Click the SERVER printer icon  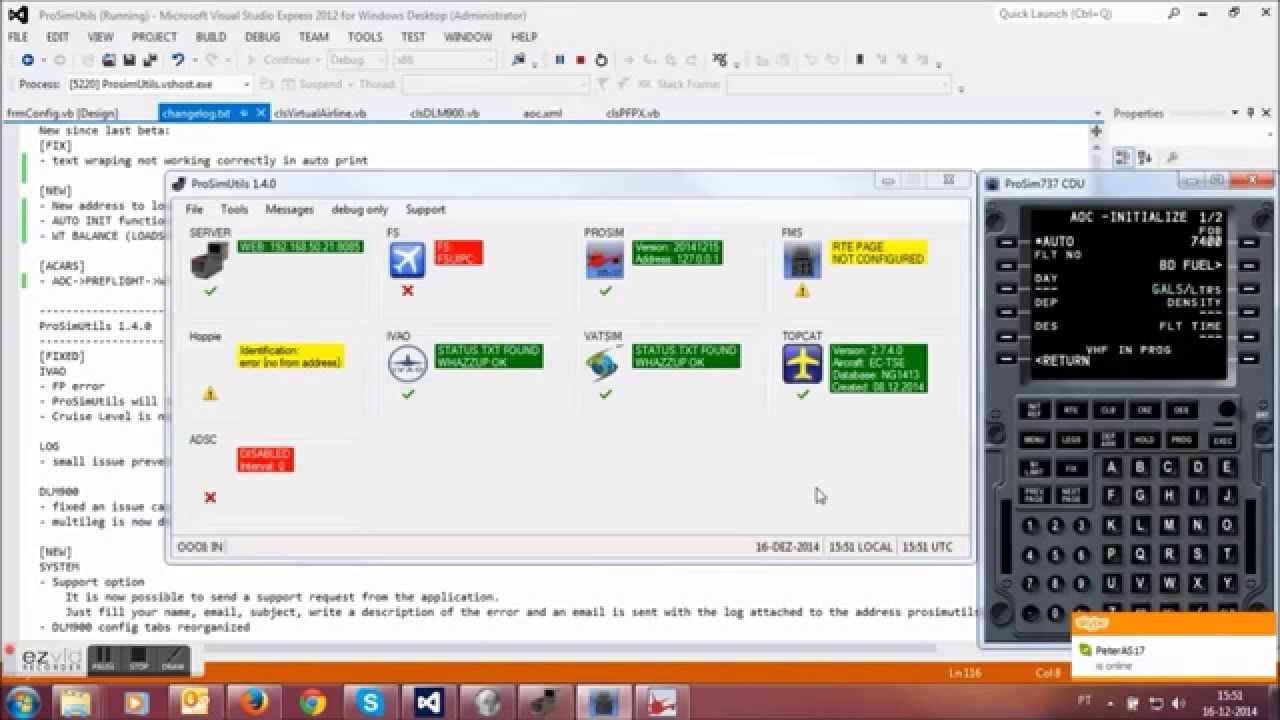pos(209,262)
